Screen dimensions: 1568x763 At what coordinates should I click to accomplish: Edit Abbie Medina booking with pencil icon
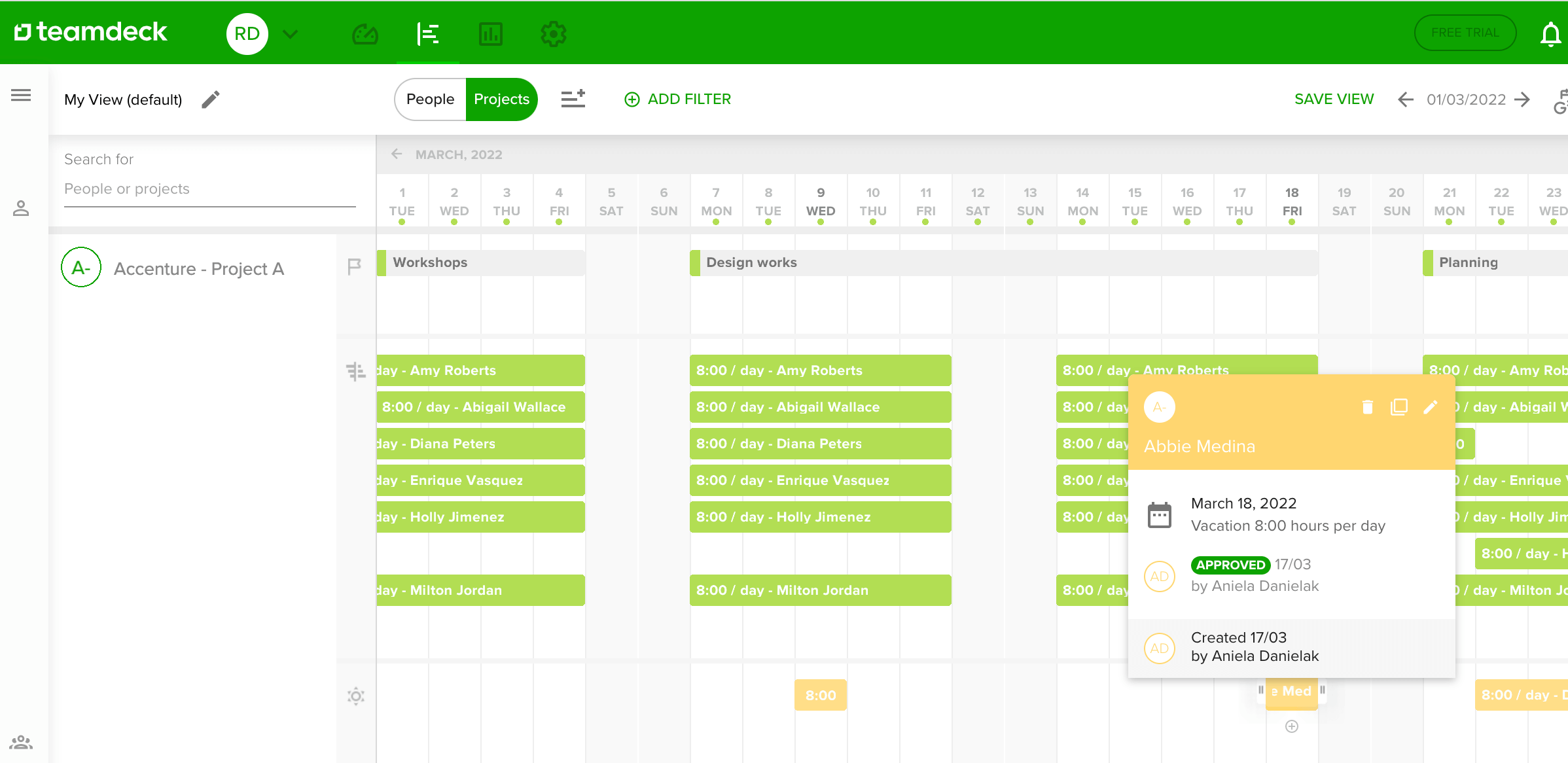tap(1431, 407)
